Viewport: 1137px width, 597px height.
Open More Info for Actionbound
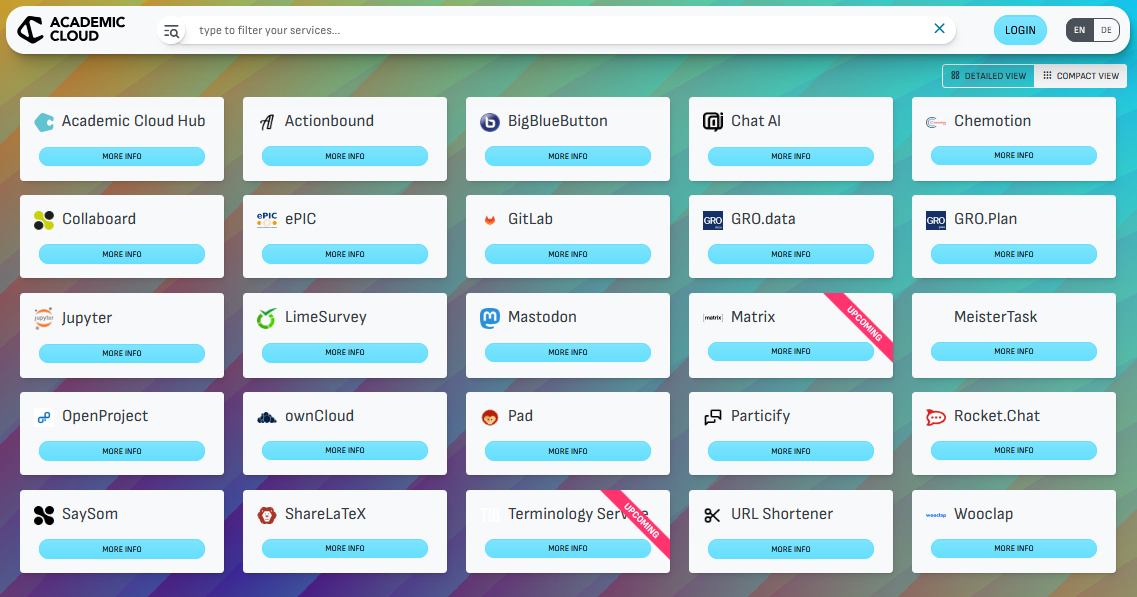coord(344,156)
